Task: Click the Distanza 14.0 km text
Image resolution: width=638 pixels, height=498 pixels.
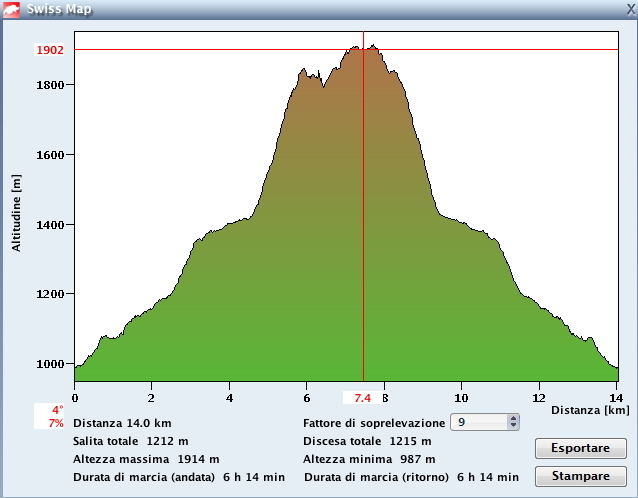Action: [121, 423]
